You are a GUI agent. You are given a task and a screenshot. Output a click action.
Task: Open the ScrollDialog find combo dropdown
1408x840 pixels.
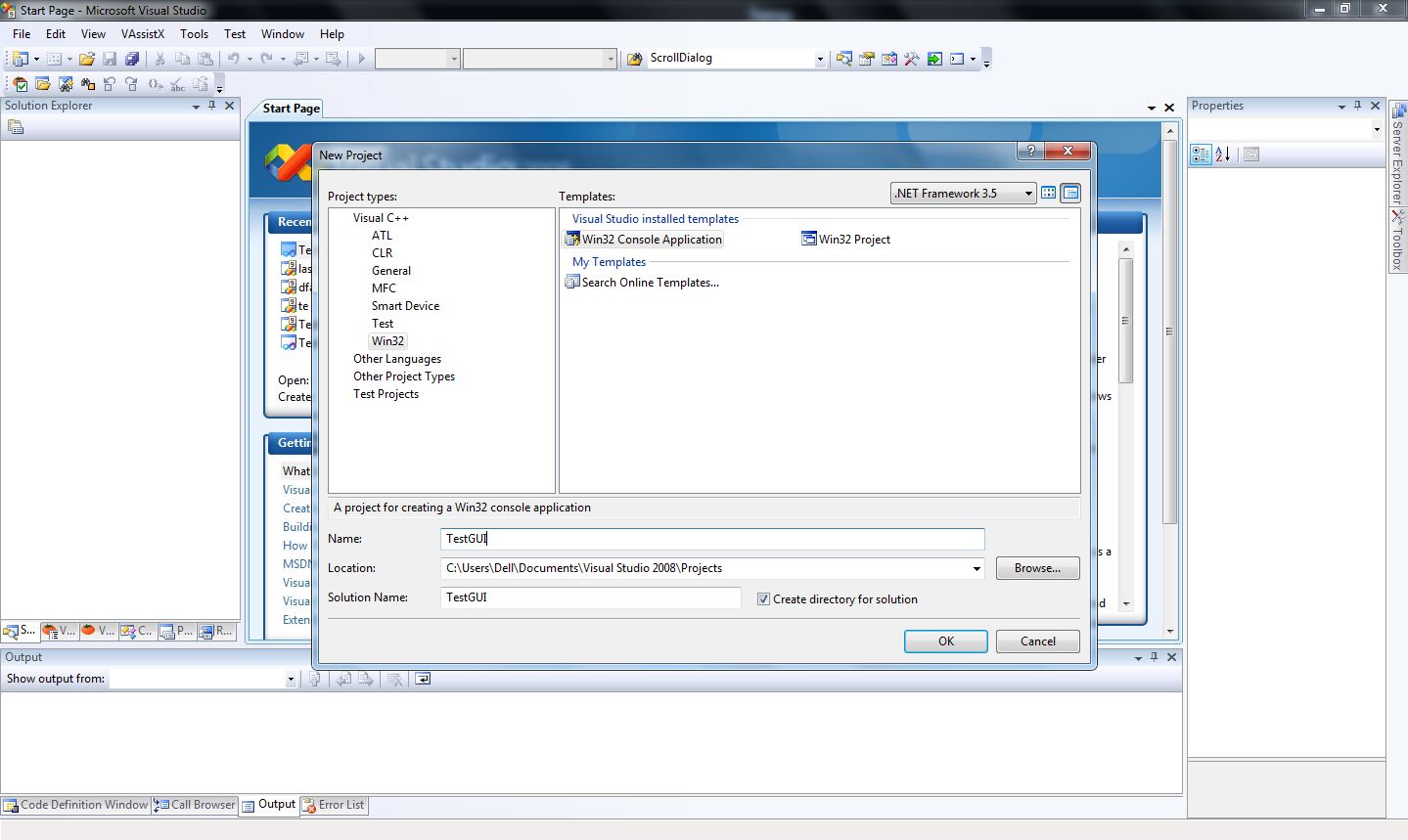pos(820,59)
